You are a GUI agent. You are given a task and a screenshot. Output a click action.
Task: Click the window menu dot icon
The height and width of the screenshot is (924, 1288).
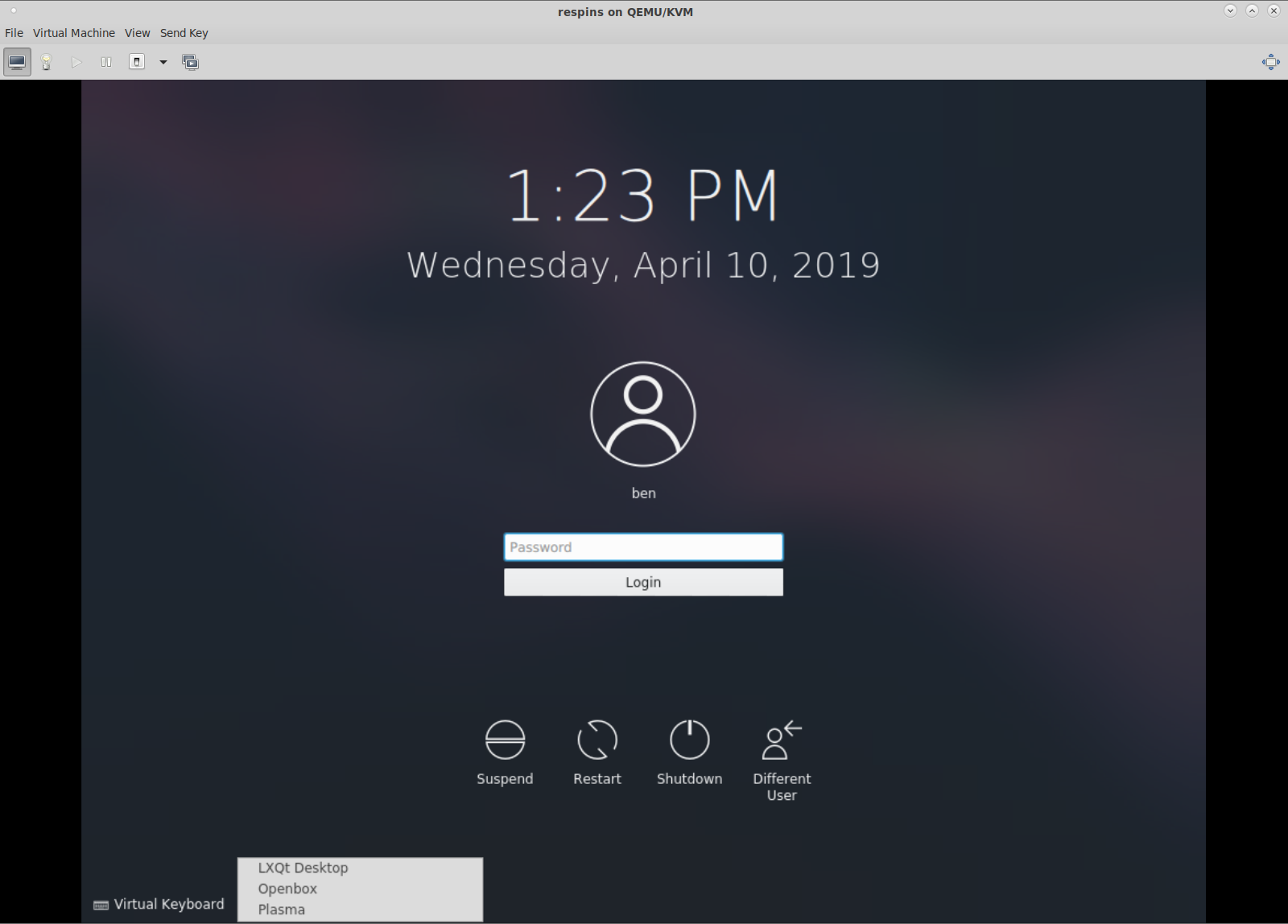point(14,10)
